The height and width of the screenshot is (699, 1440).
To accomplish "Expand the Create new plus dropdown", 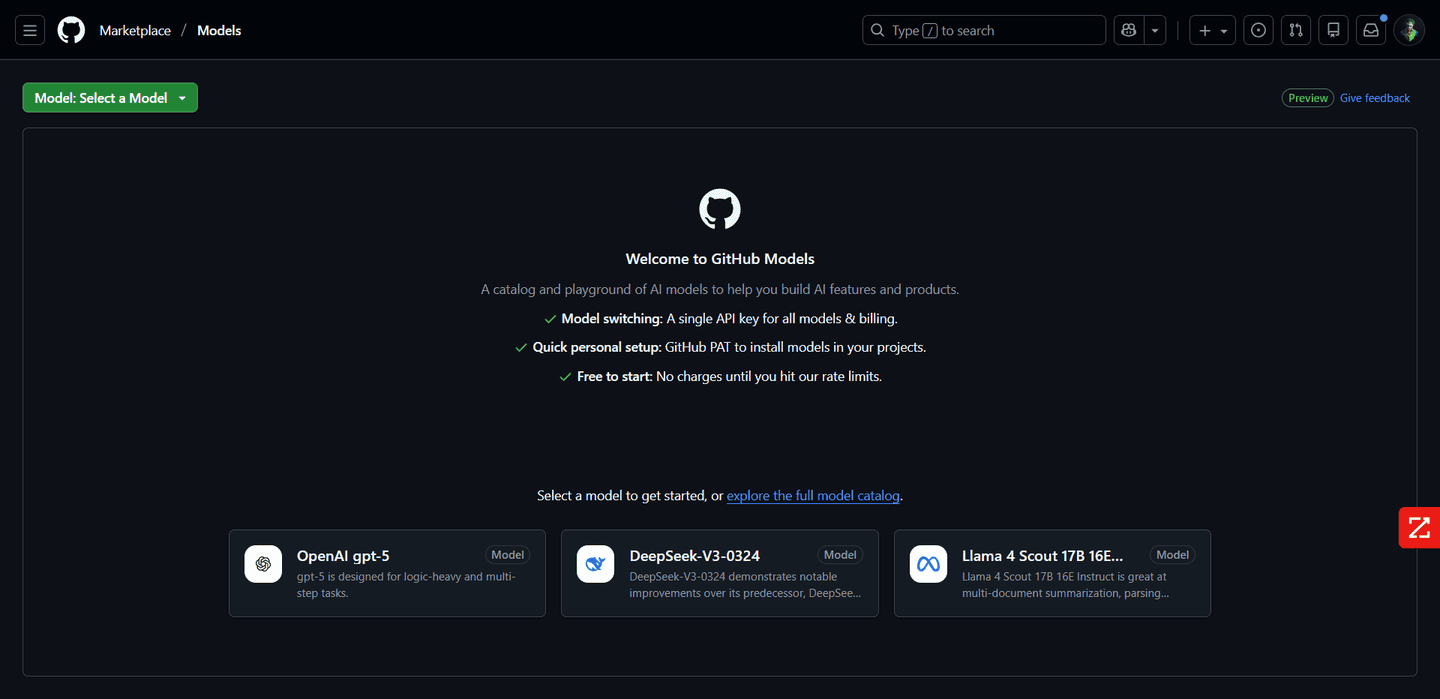I will (x=1212, y=31).
